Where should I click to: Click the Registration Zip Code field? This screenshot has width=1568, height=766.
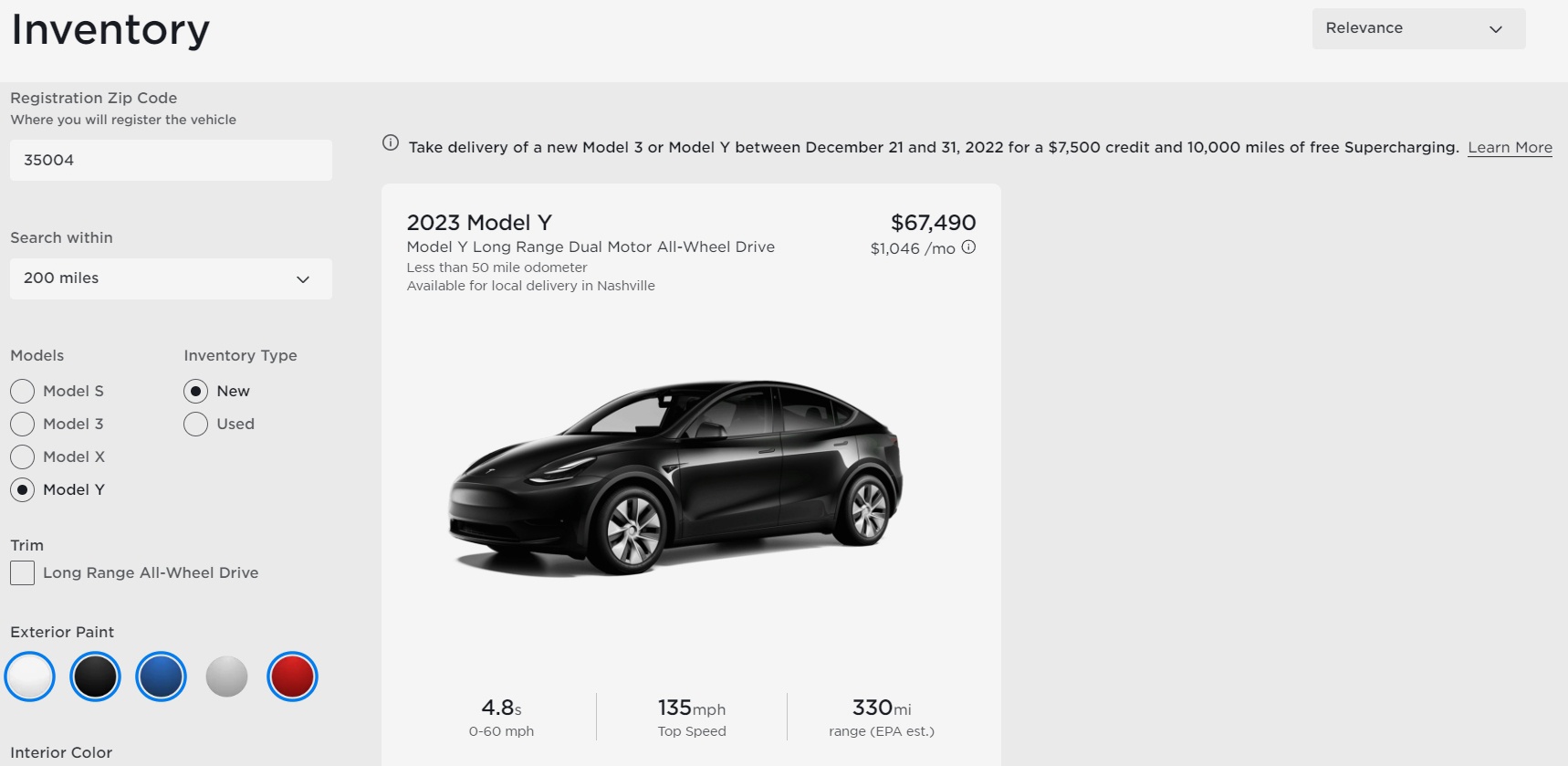[170, 160]
